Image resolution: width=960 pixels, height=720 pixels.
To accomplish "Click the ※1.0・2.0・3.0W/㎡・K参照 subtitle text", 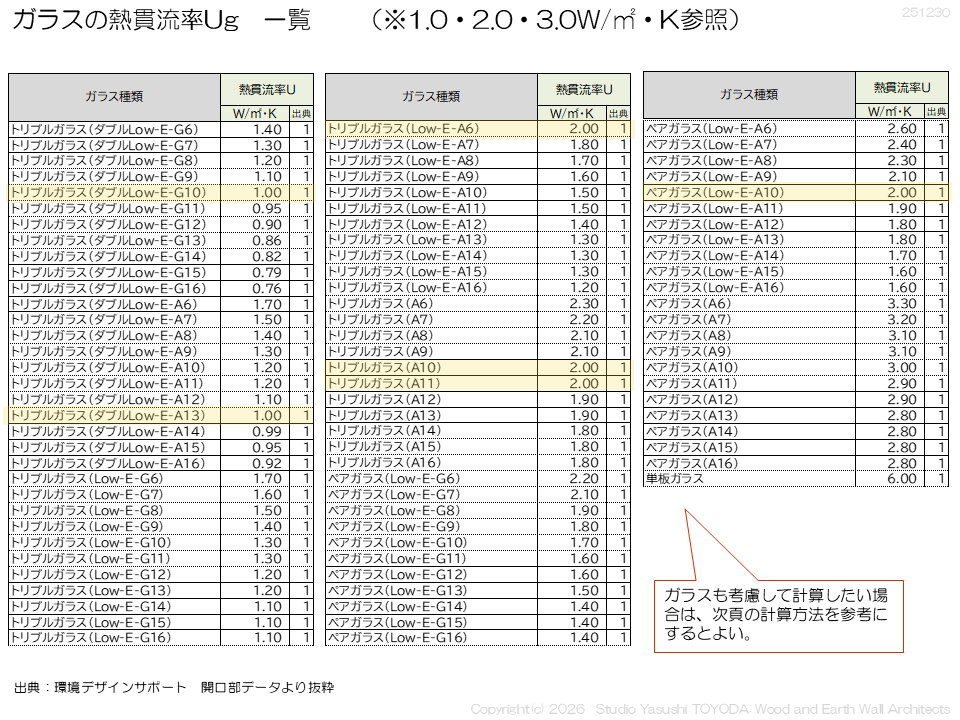I will 556,22.
